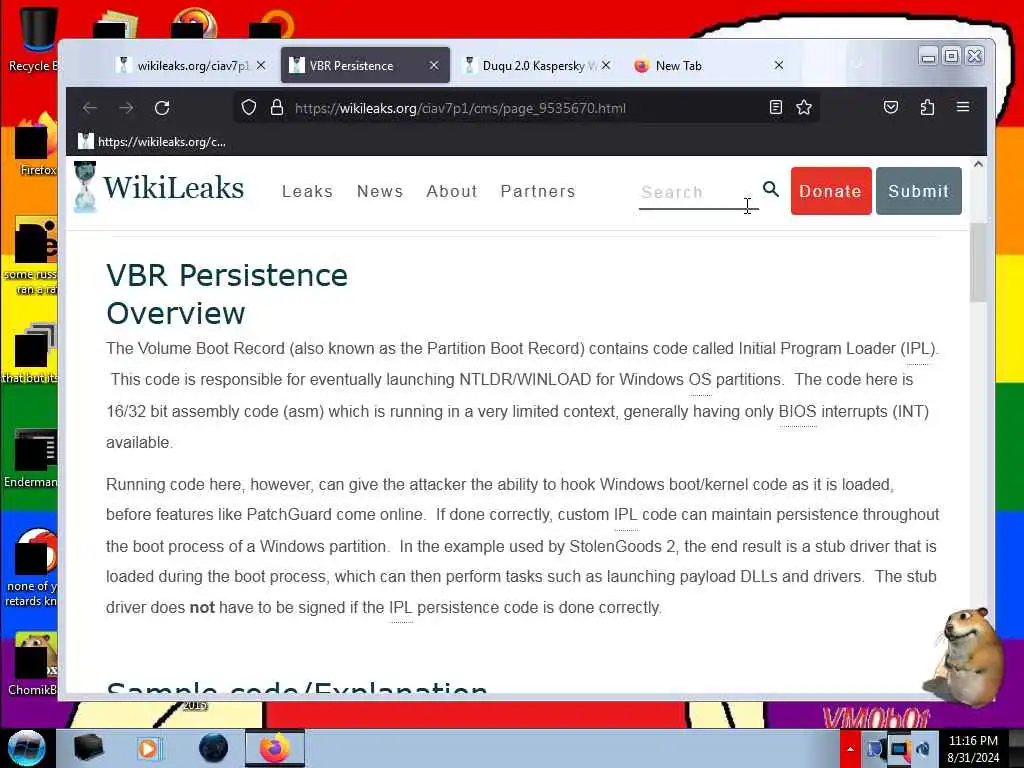Click the volume tray icon
Screen dimensions: 1024x768
pos(923,748)
